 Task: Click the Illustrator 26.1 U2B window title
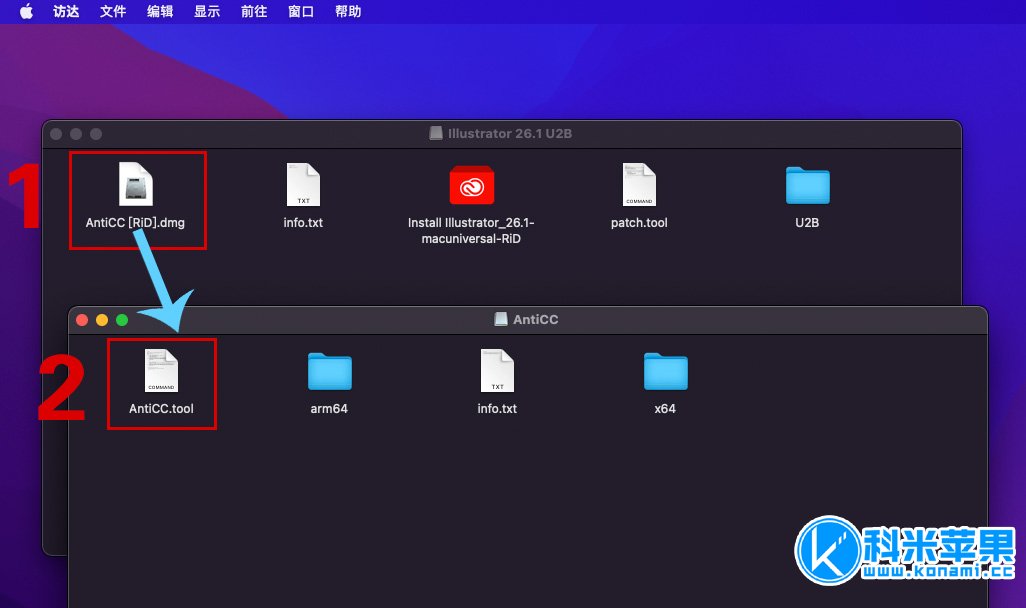click(x=510, y=134)
